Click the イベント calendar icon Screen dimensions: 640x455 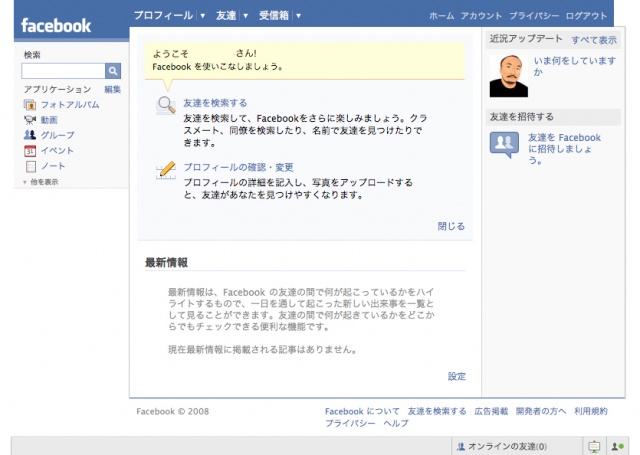[30, 151]
